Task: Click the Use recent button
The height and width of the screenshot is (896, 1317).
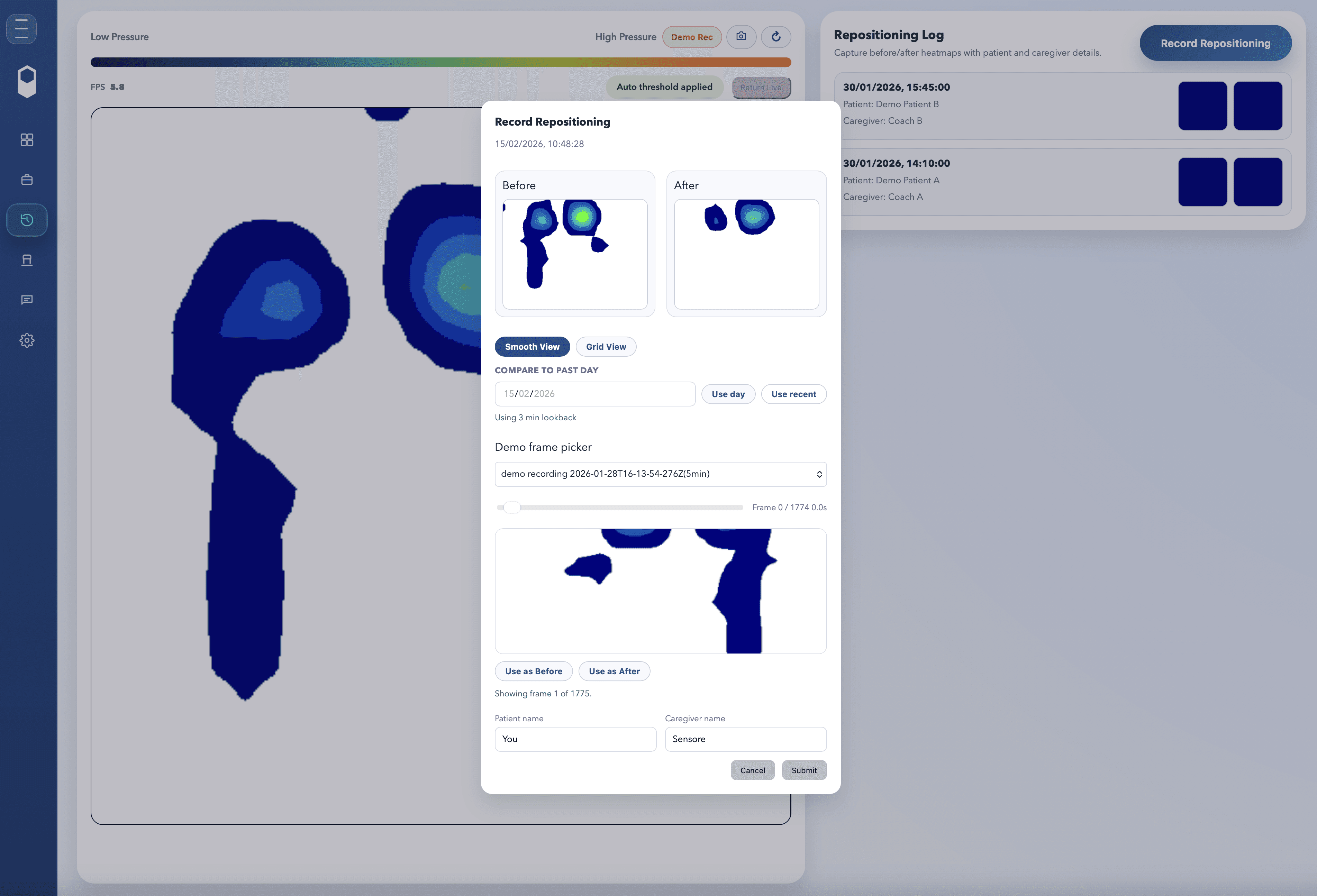Action: pyautogui.click(x=793, y=394)
